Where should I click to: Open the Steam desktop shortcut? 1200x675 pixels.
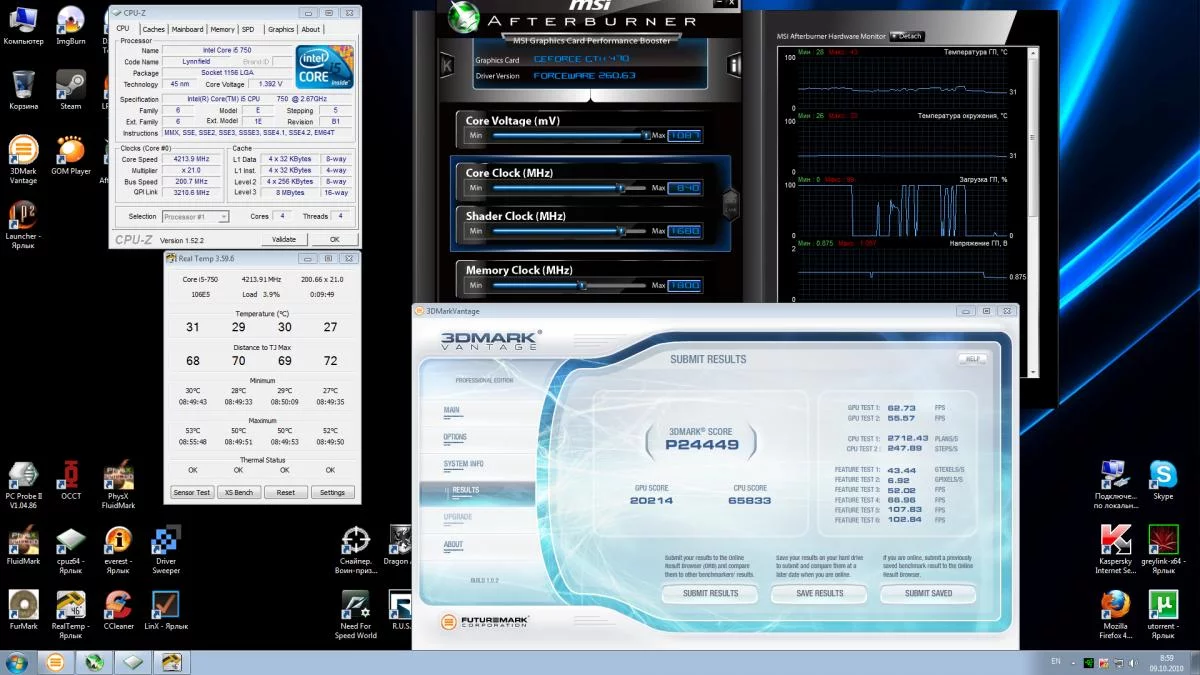pos(70,85)
